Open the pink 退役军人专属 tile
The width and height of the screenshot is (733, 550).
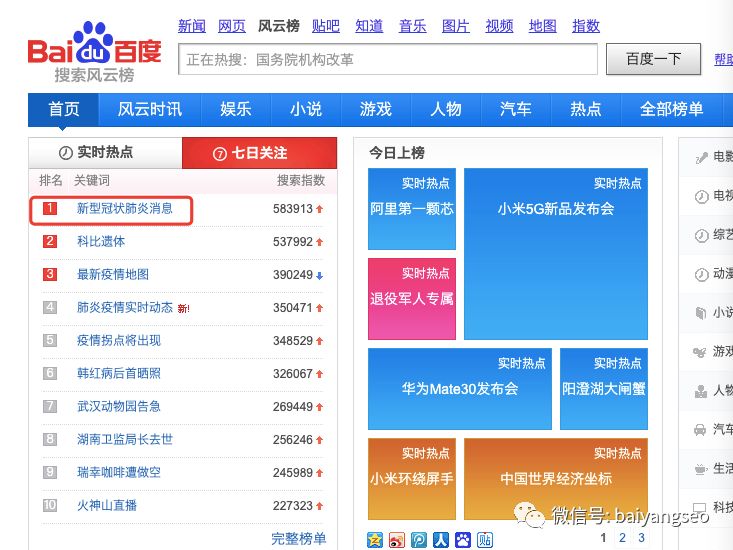coord(412,299)
